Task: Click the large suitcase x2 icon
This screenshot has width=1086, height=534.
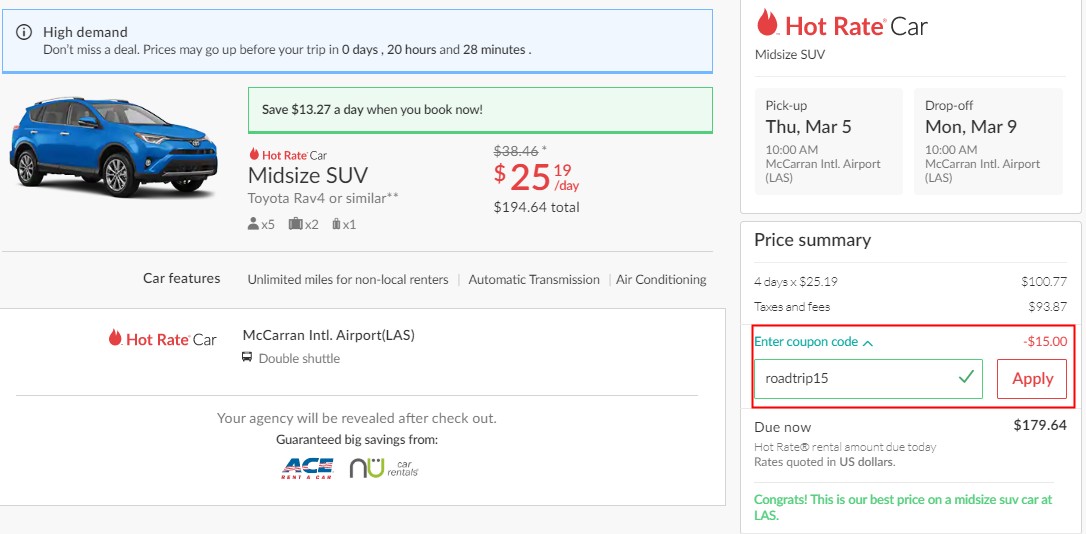Action: coord(296,224)
